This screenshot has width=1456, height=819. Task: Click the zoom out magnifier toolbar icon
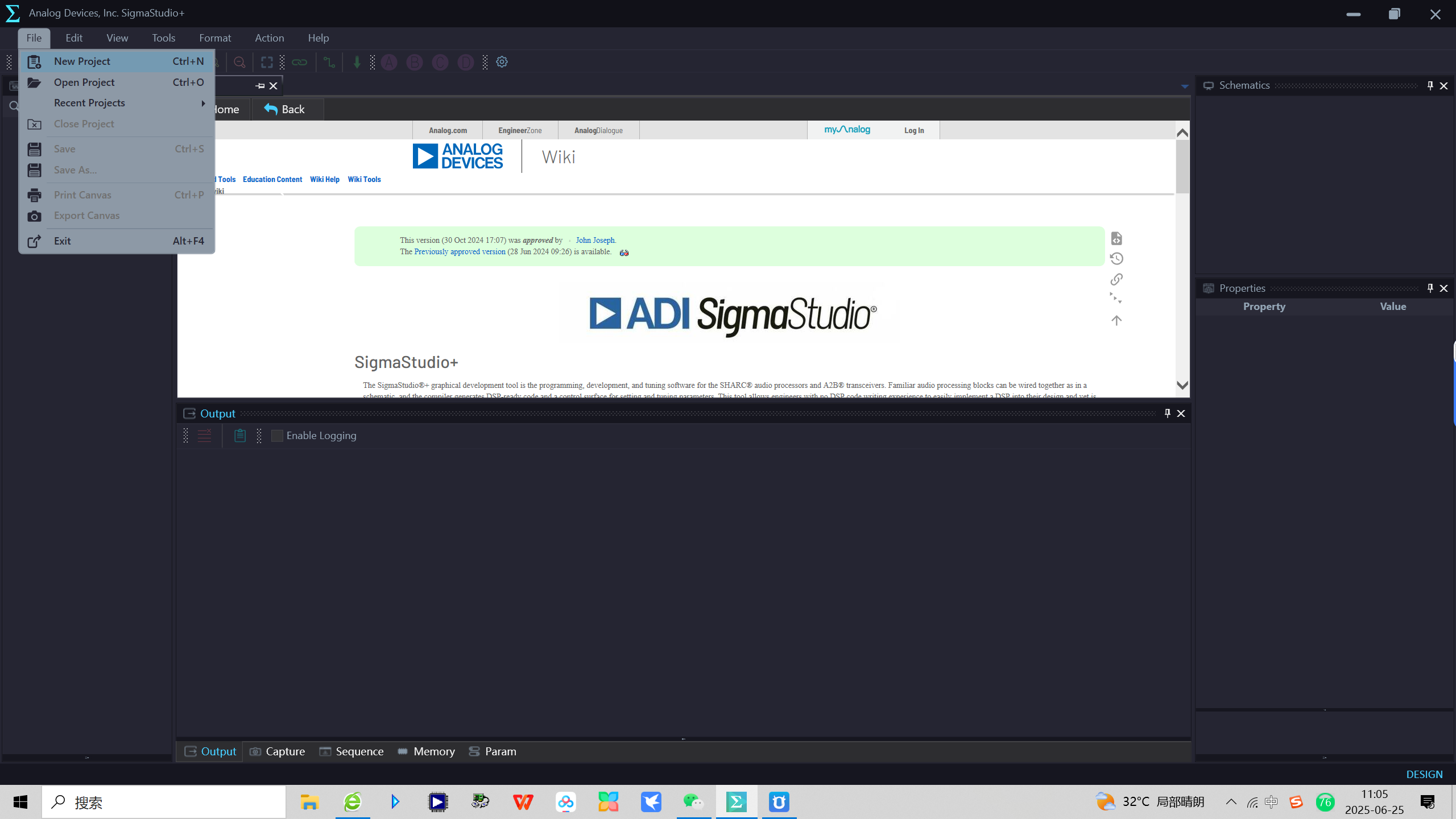240,62
